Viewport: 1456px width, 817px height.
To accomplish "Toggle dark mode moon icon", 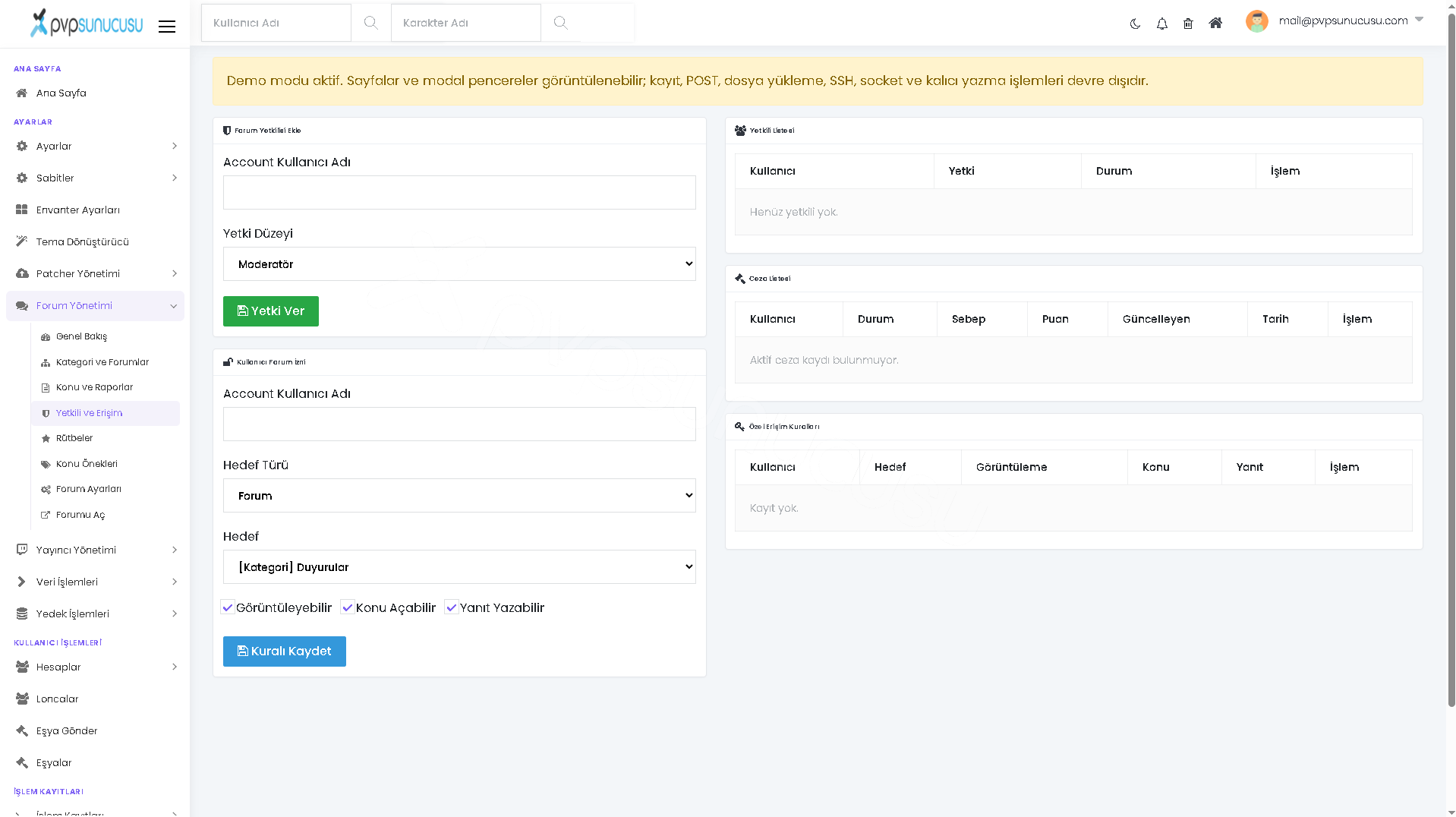I will point(1135,24).
